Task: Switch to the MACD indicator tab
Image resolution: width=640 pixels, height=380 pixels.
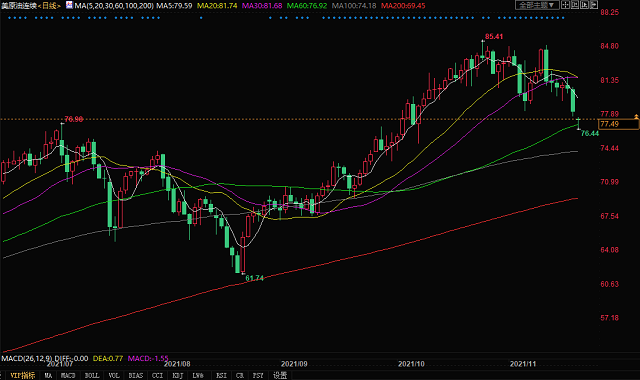Action: [68, 376]
